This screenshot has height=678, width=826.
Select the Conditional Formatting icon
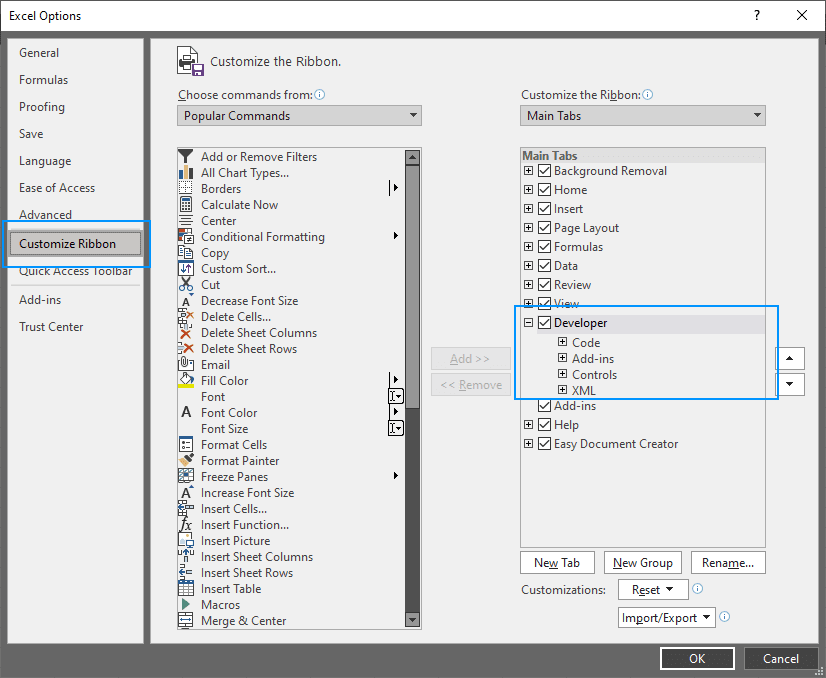click(186, 237)
